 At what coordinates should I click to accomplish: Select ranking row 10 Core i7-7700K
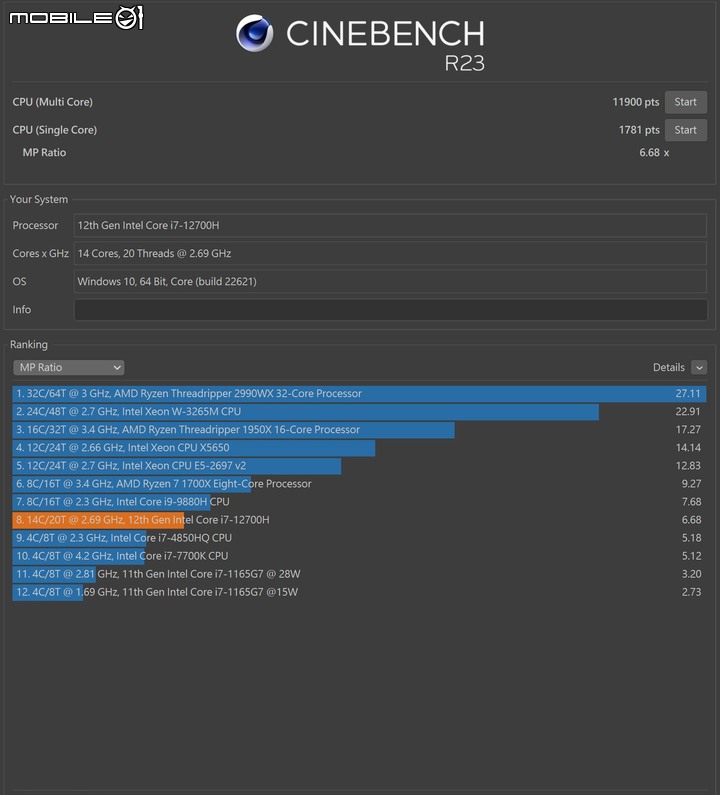pyautogui.click(x=359, y=556)
